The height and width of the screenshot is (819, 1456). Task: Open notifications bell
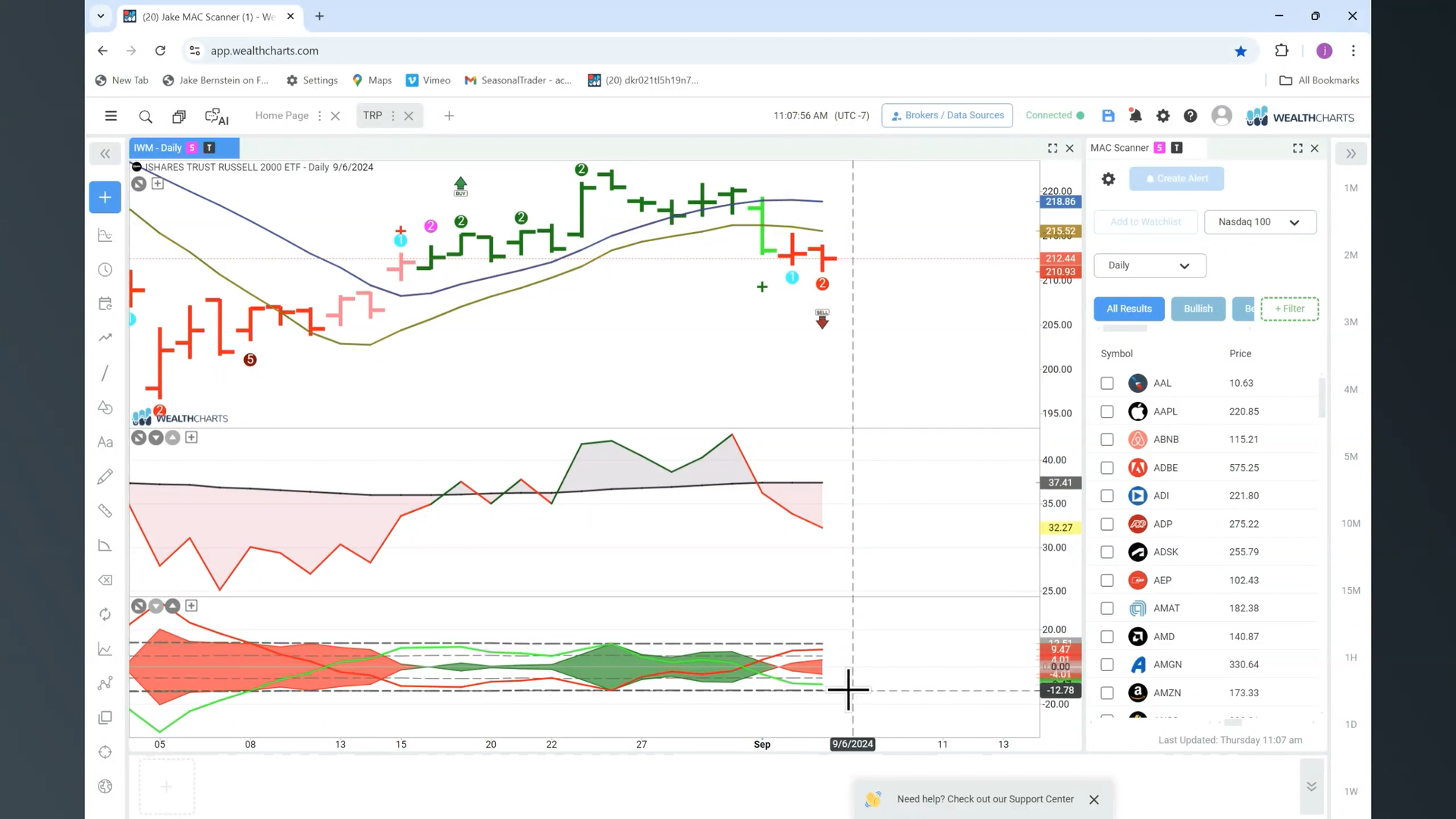1135,116
